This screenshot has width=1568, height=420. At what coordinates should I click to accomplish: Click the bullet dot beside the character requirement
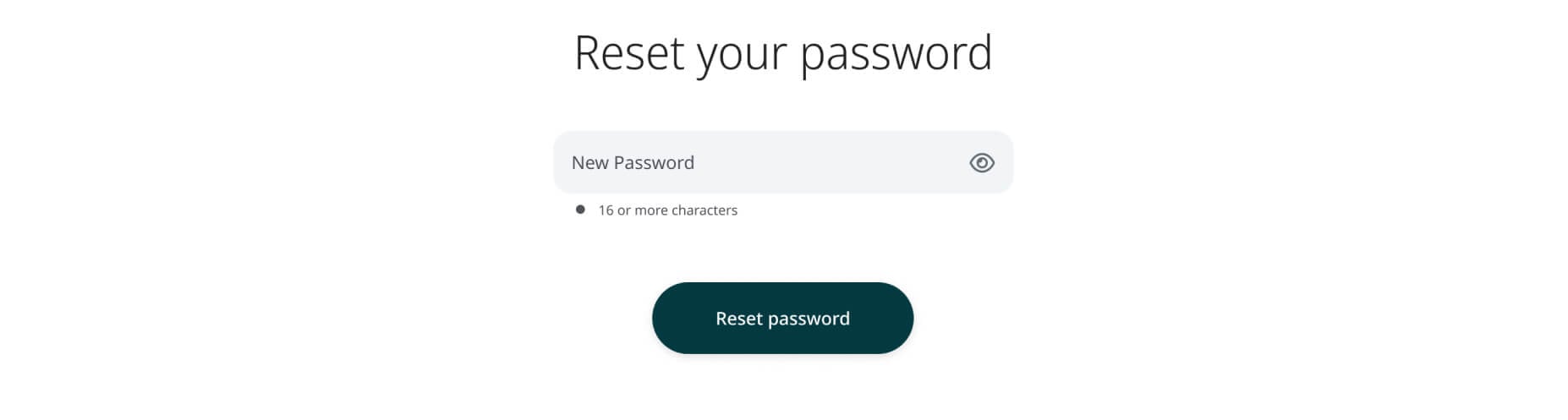pyautogui.click(x=580, y=210)
